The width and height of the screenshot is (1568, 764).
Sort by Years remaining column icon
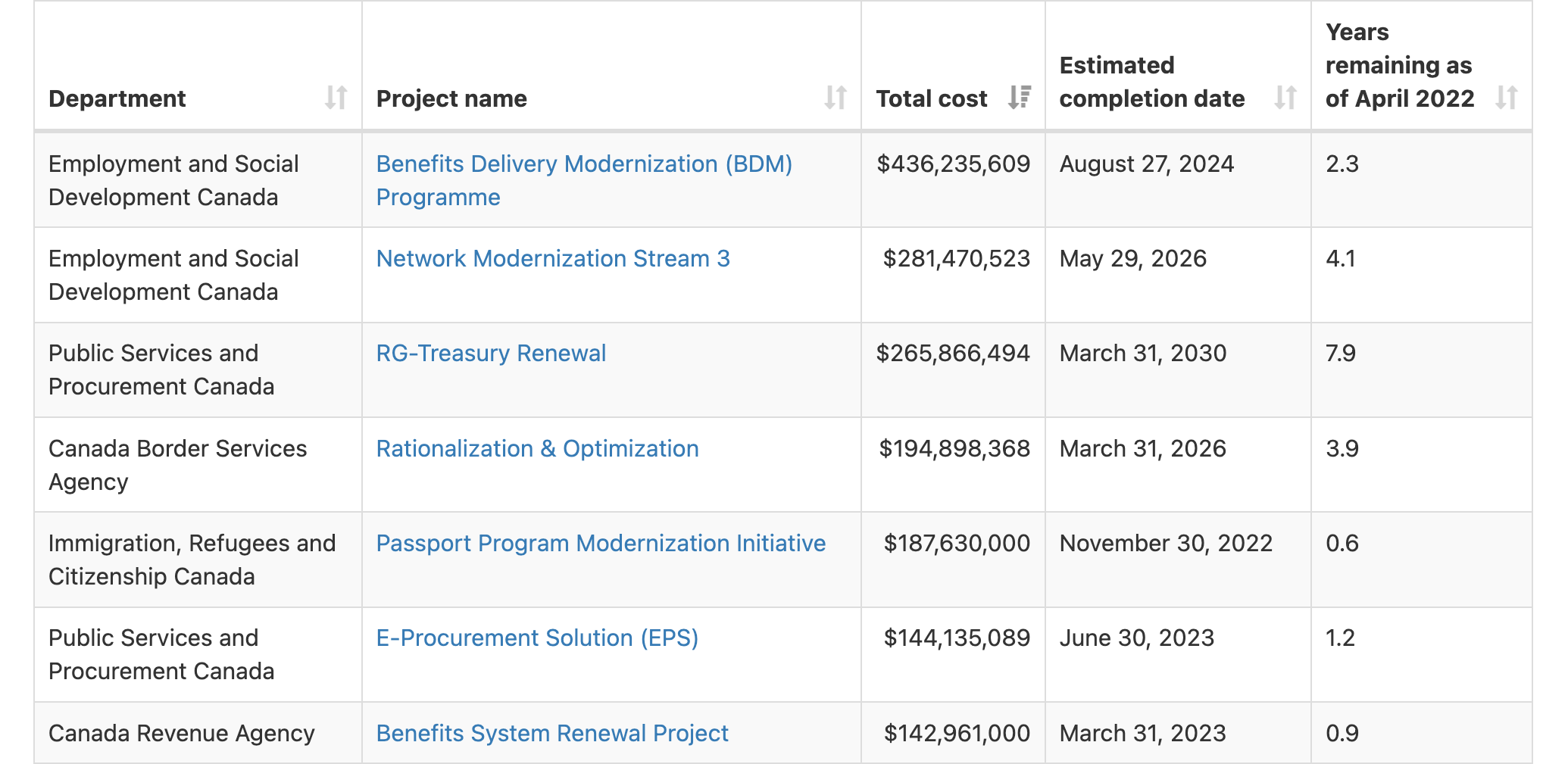tap(1507, 98)
